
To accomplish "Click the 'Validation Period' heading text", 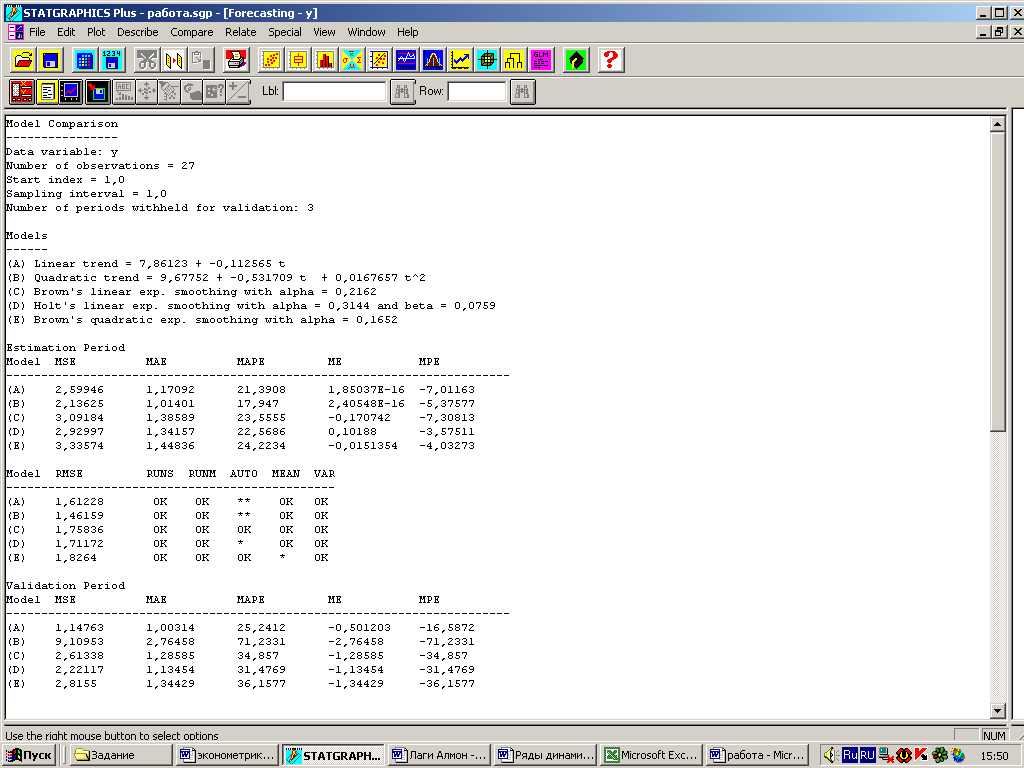I will 65,585.
